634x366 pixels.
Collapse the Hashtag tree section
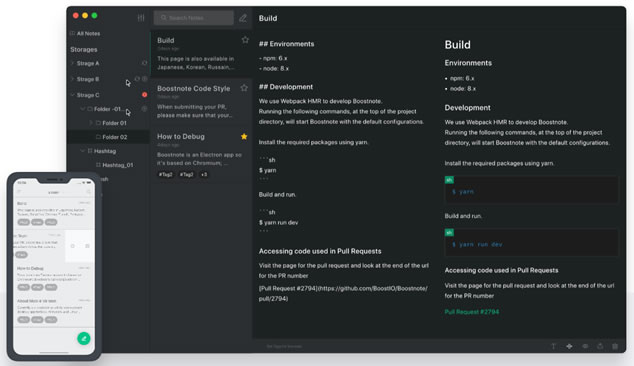pos(82,151)
